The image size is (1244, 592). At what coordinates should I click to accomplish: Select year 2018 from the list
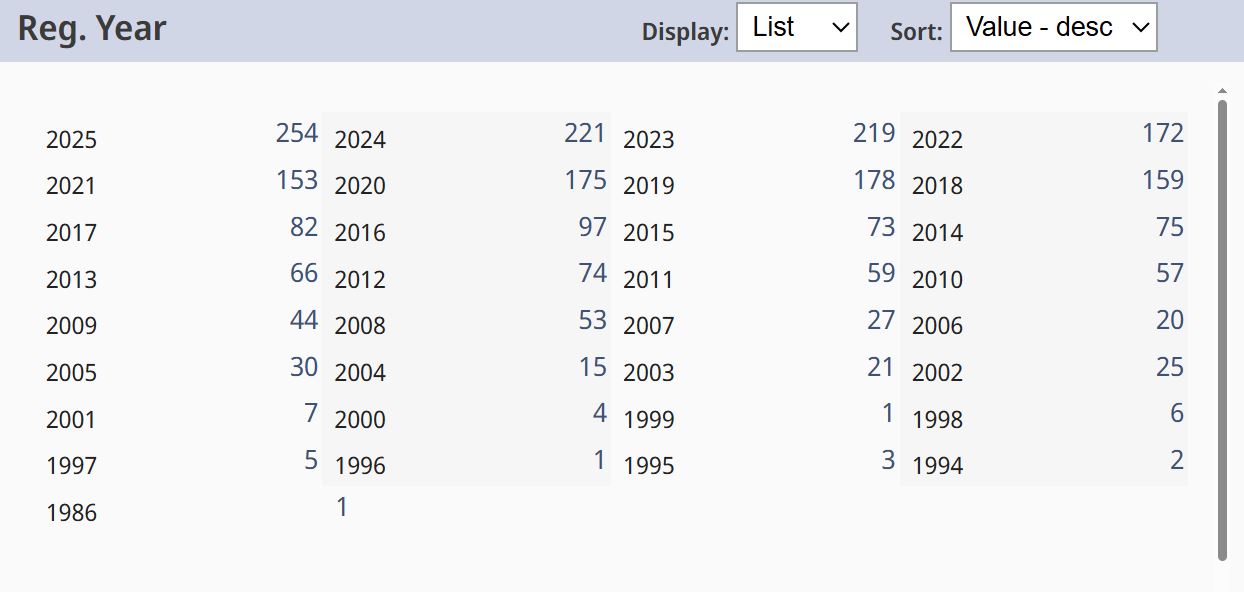point(937,186)
